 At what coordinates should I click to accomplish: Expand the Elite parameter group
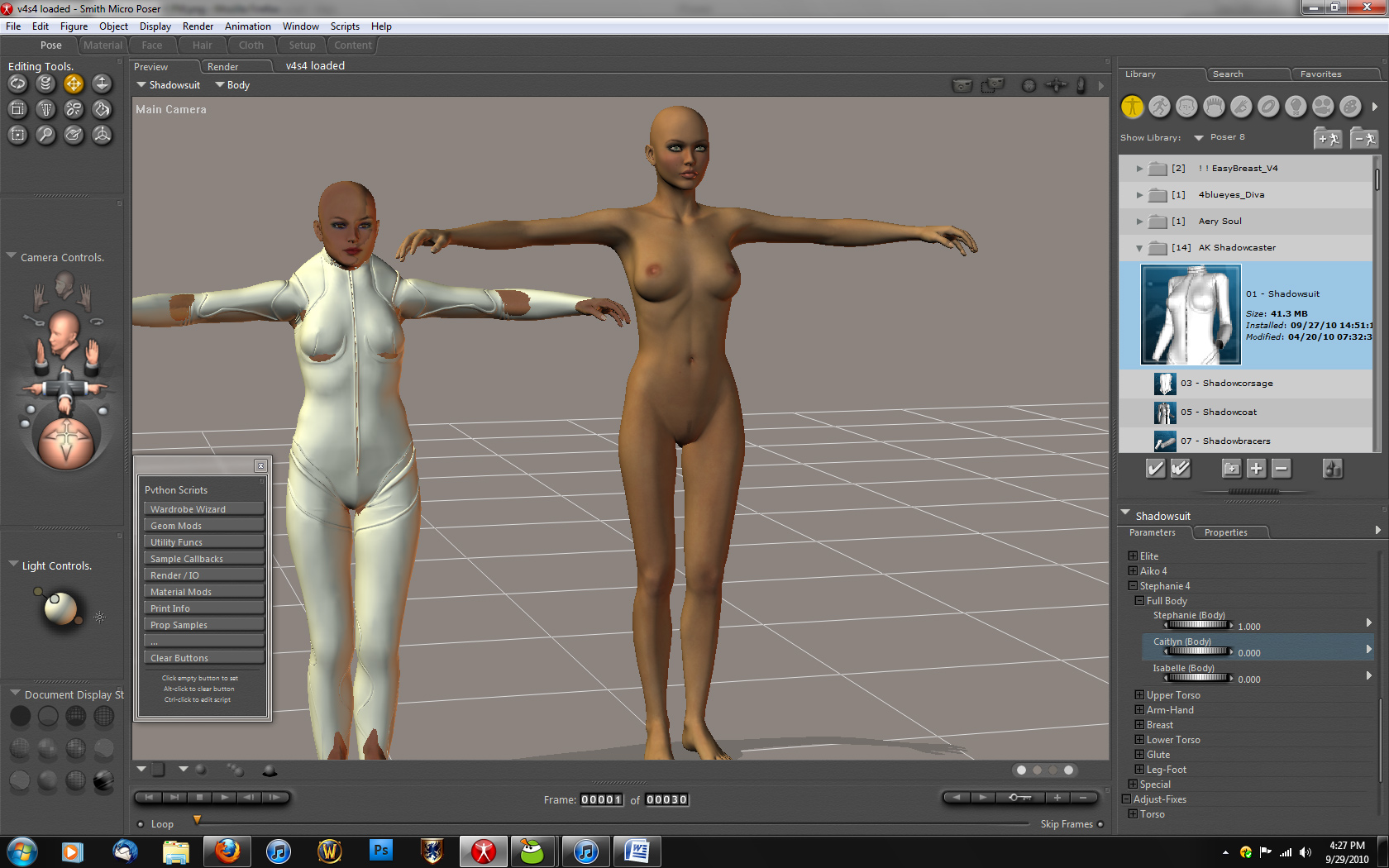(1133, 556)
